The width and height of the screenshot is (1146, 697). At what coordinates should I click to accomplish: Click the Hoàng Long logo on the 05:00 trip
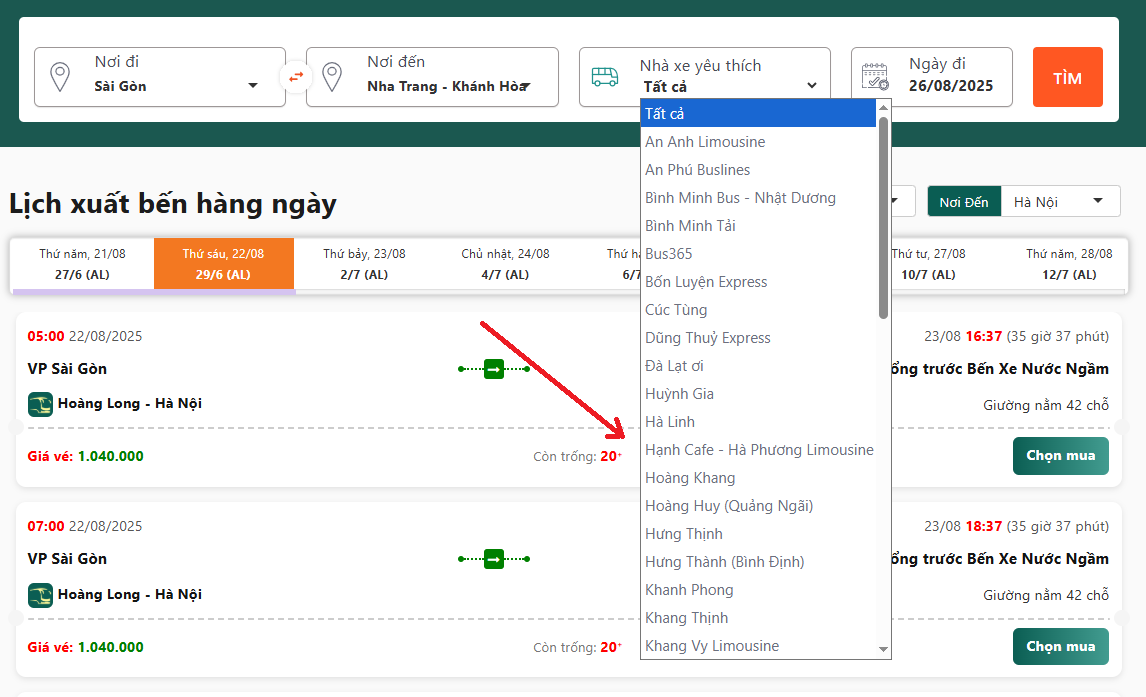(40, 404)
